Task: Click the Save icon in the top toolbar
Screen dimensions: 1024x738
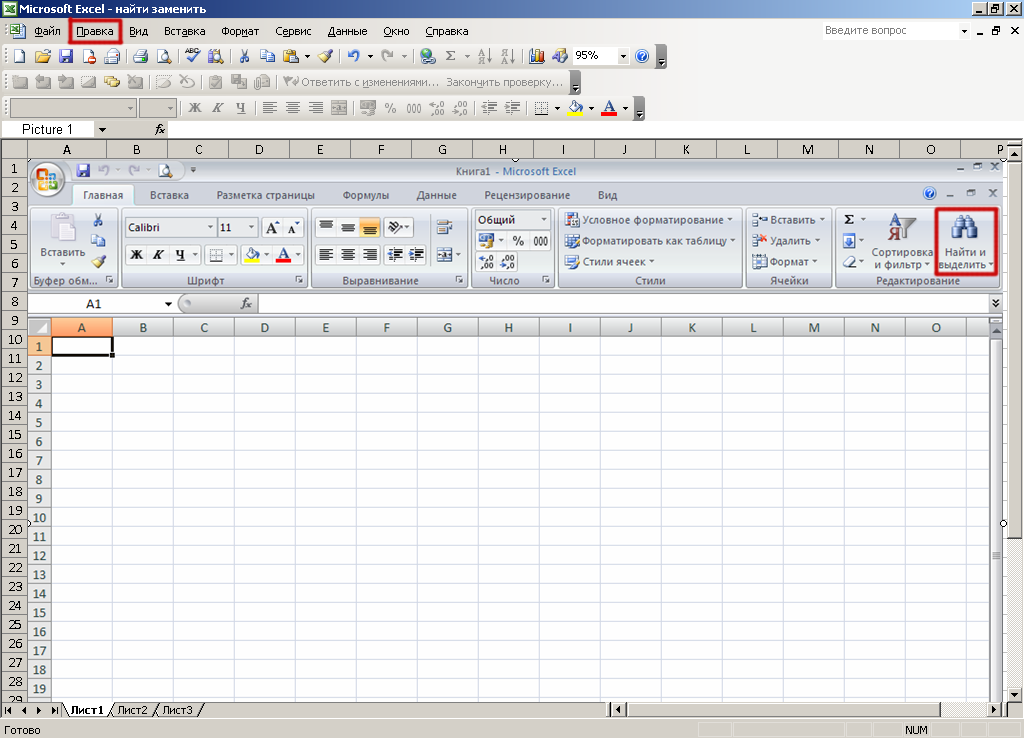Action: pyautogui.click(x=66, y=57)
